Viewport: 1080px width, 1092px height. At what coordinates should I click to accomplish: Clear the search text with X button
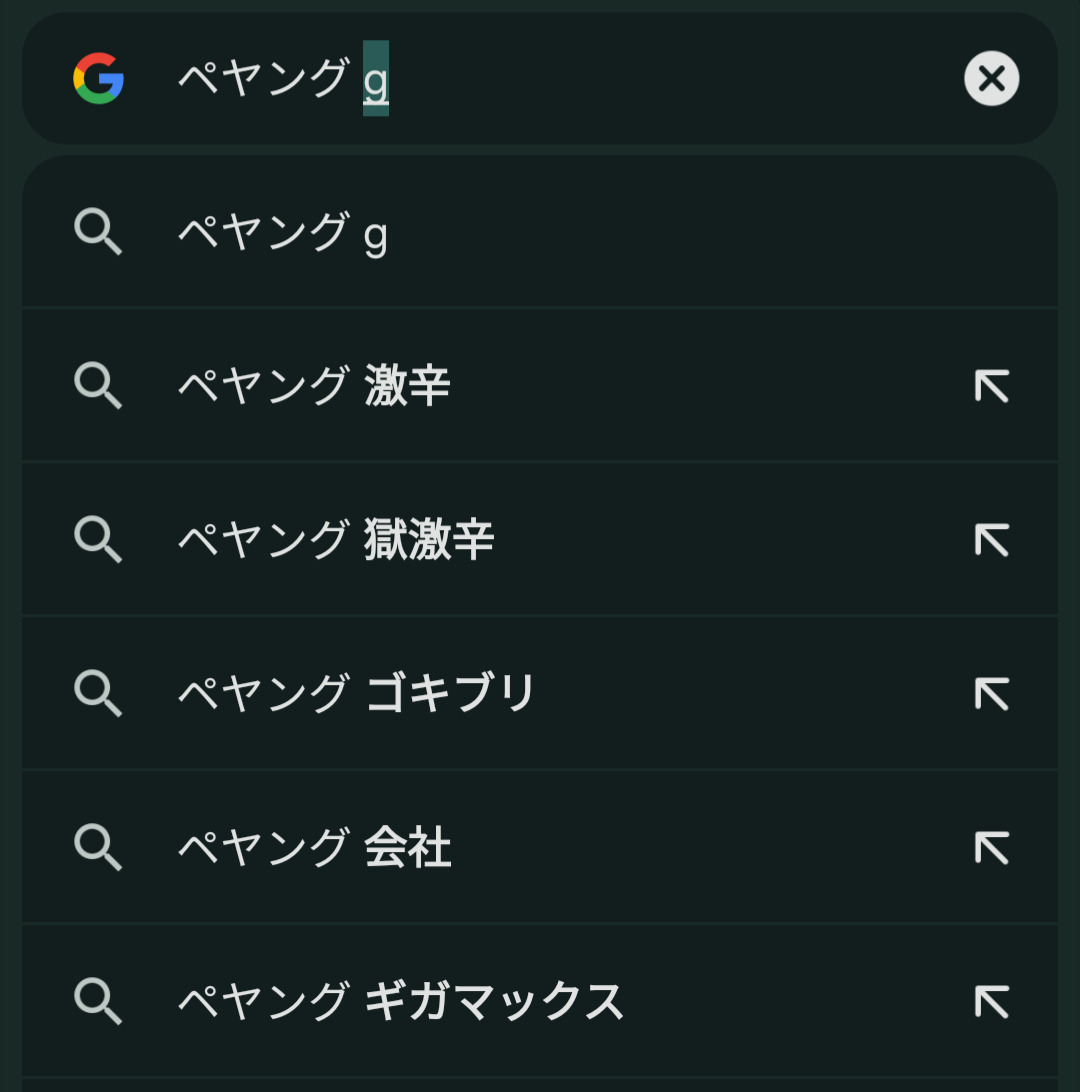coord(991,78)
